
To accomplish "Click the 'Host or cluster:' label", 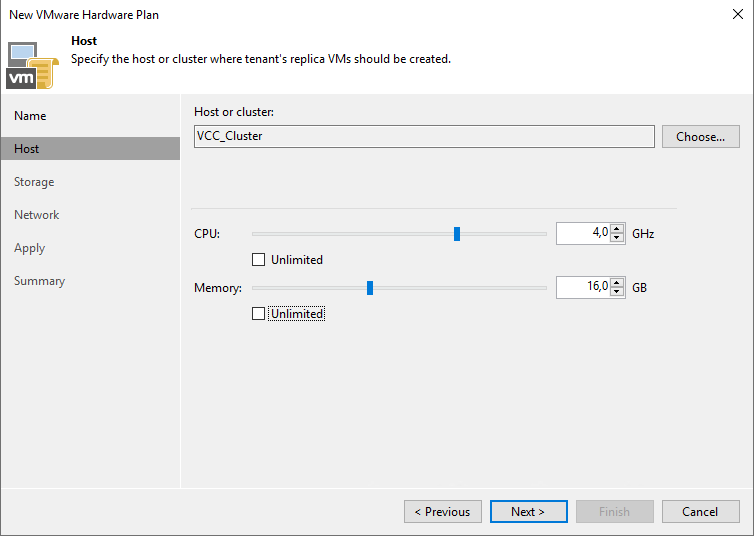I will pos(234,112).
